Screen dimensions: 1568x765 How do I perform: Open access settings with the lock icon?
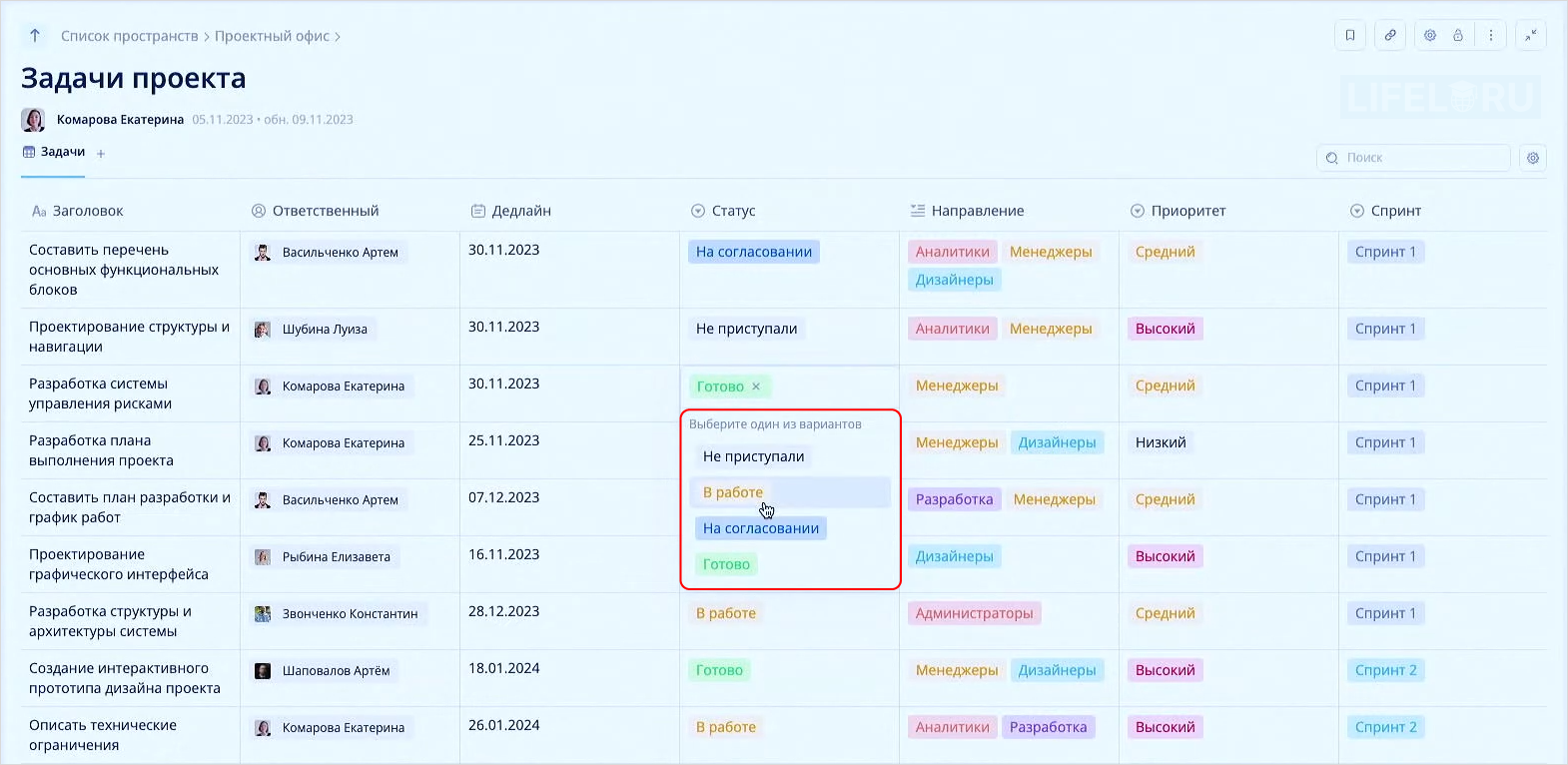pos(1458,35)
